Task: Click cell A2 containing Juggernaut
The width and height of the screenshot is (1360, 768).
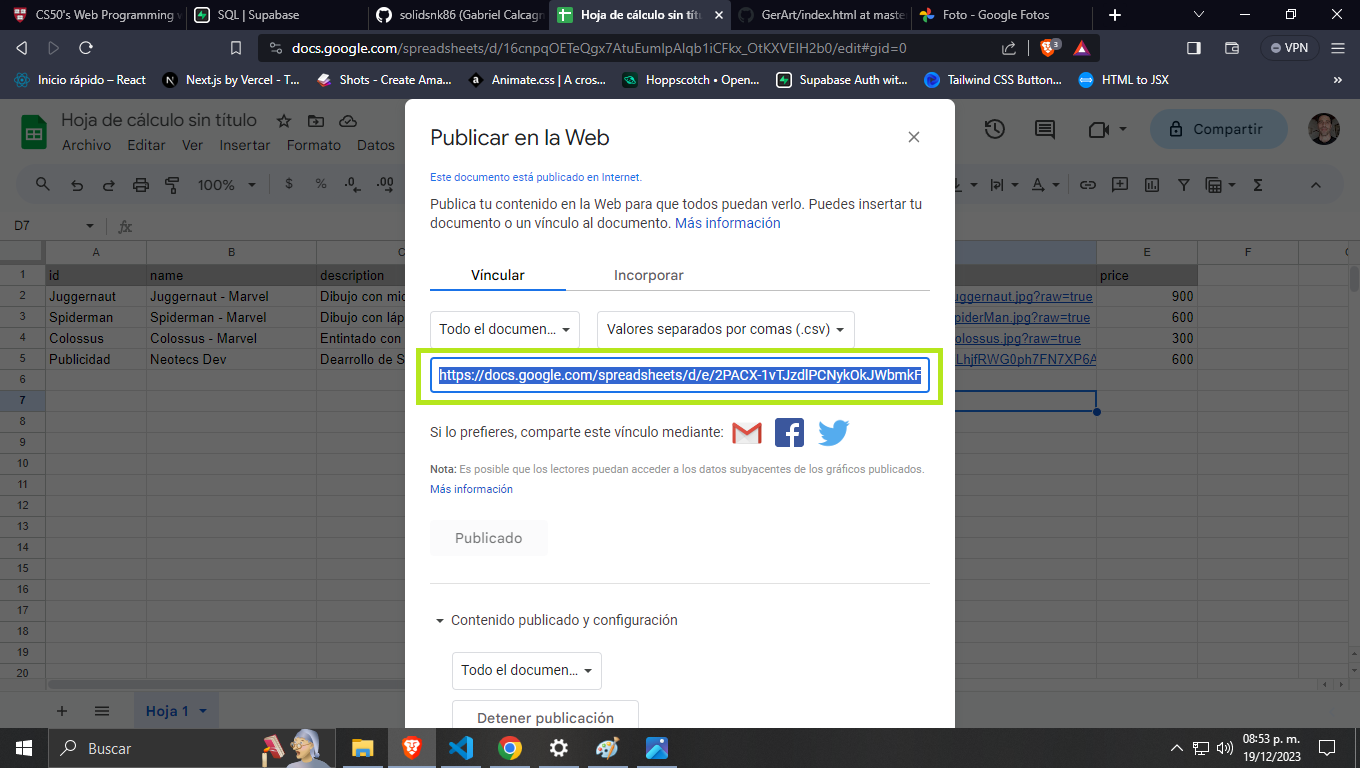Action: click(x=96, y=296)
